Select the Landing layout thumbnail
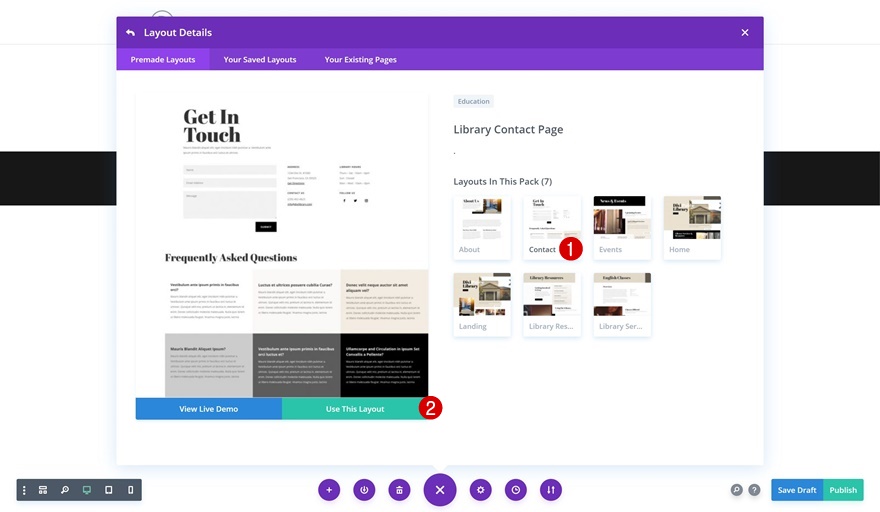 click(482, 304)
